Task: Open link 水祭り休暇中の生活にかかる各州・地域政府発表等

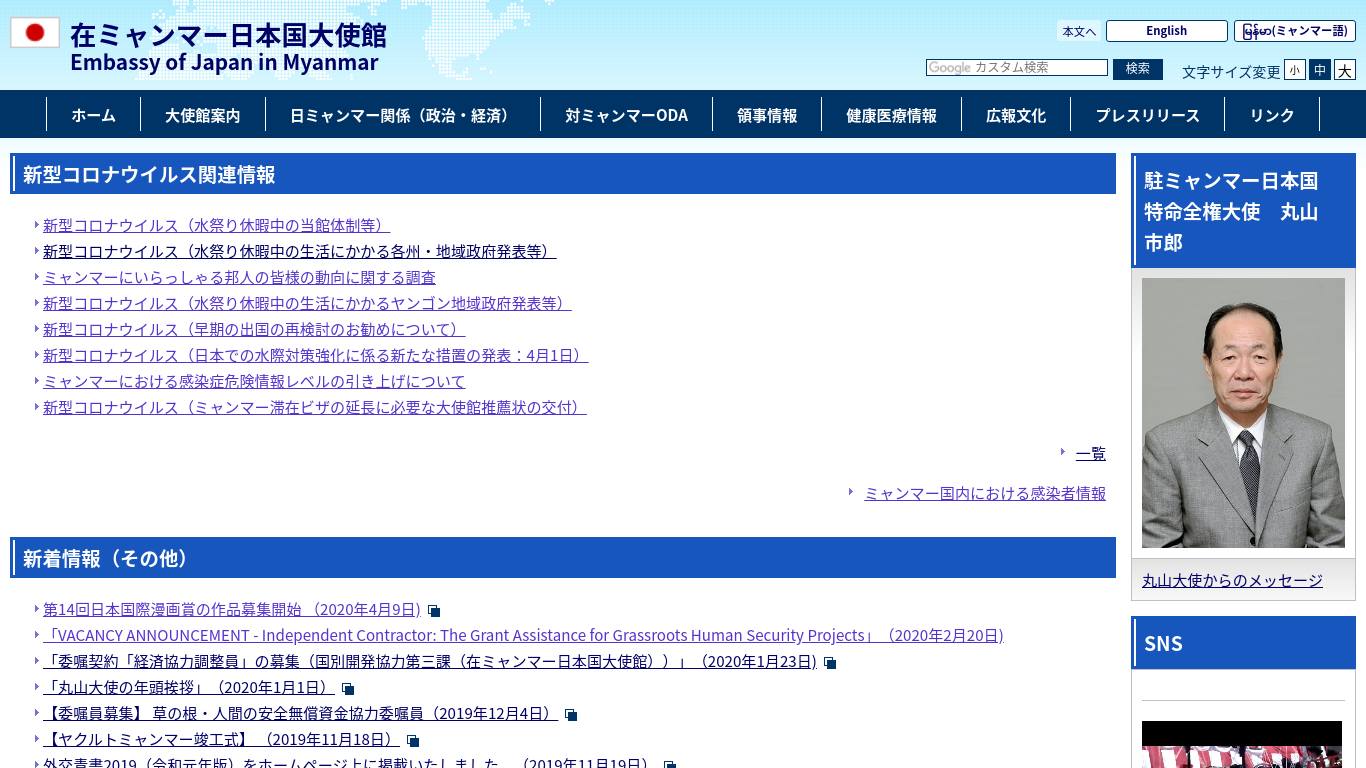Action: (299, 252)
